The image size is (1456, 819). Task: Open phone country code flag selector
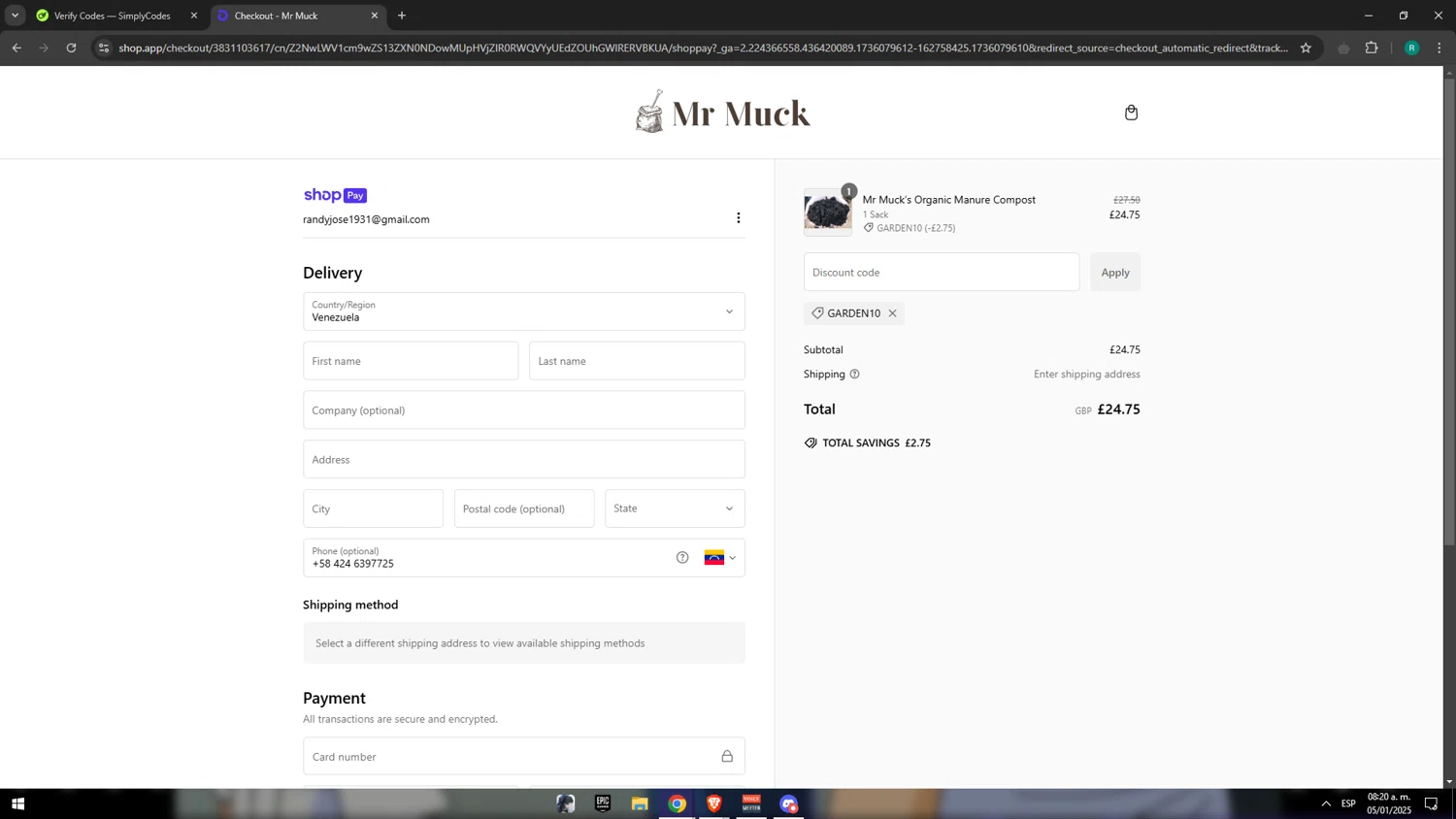[720, 557]
